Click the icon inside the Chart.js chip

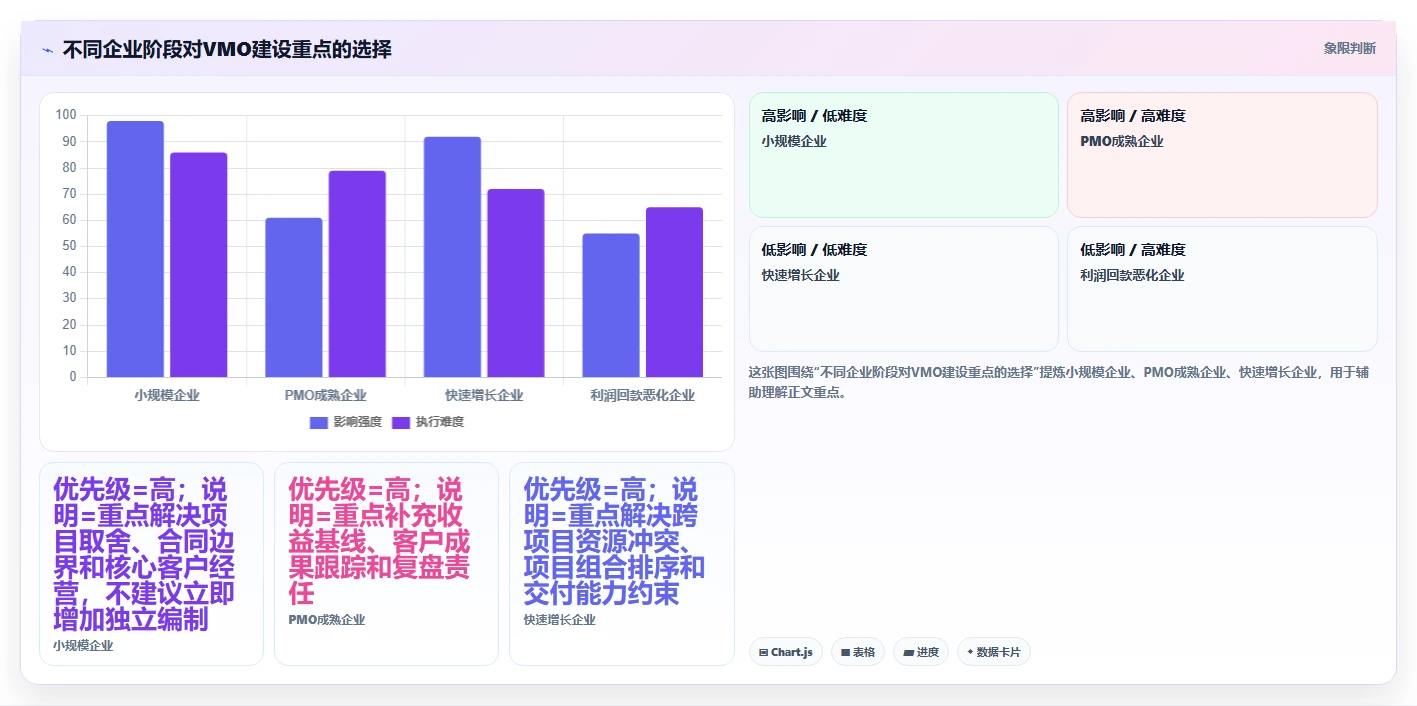point(764,652)
